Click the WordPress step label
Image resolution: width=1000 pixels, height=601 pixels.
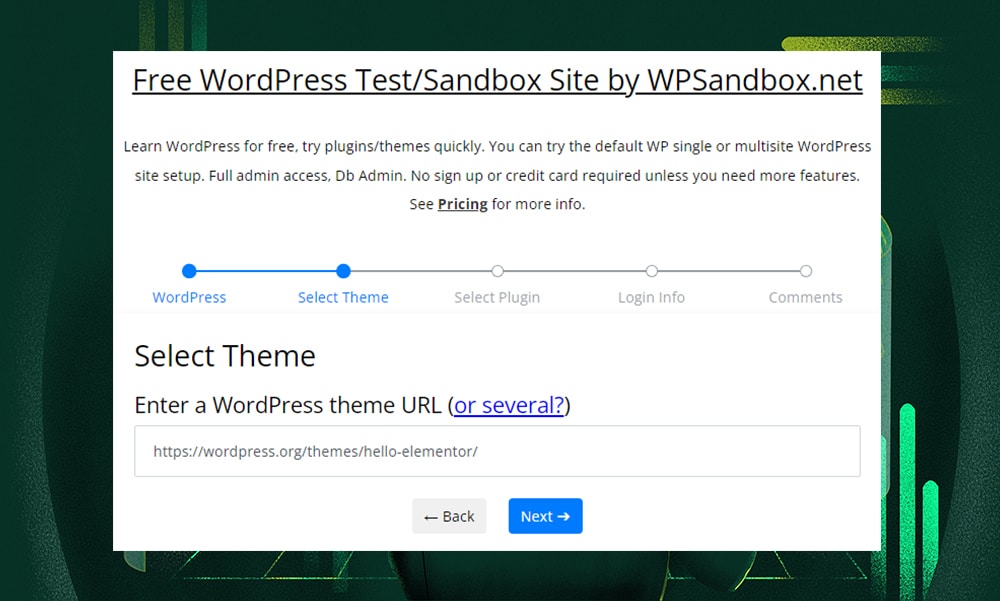coord(189,297)
